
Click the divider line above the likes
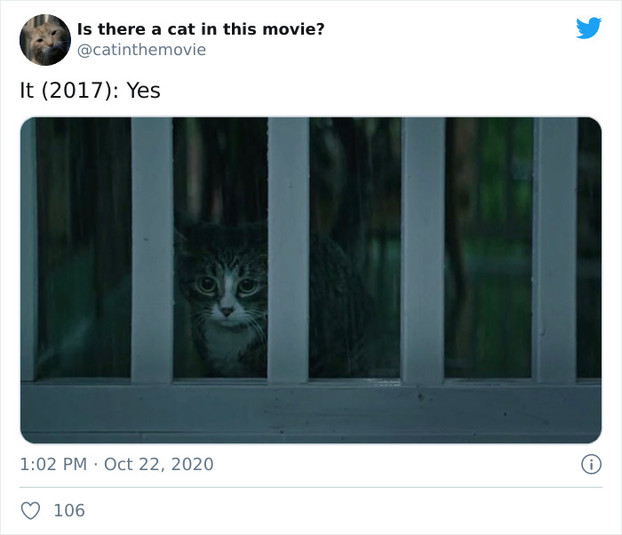[311, 487]
